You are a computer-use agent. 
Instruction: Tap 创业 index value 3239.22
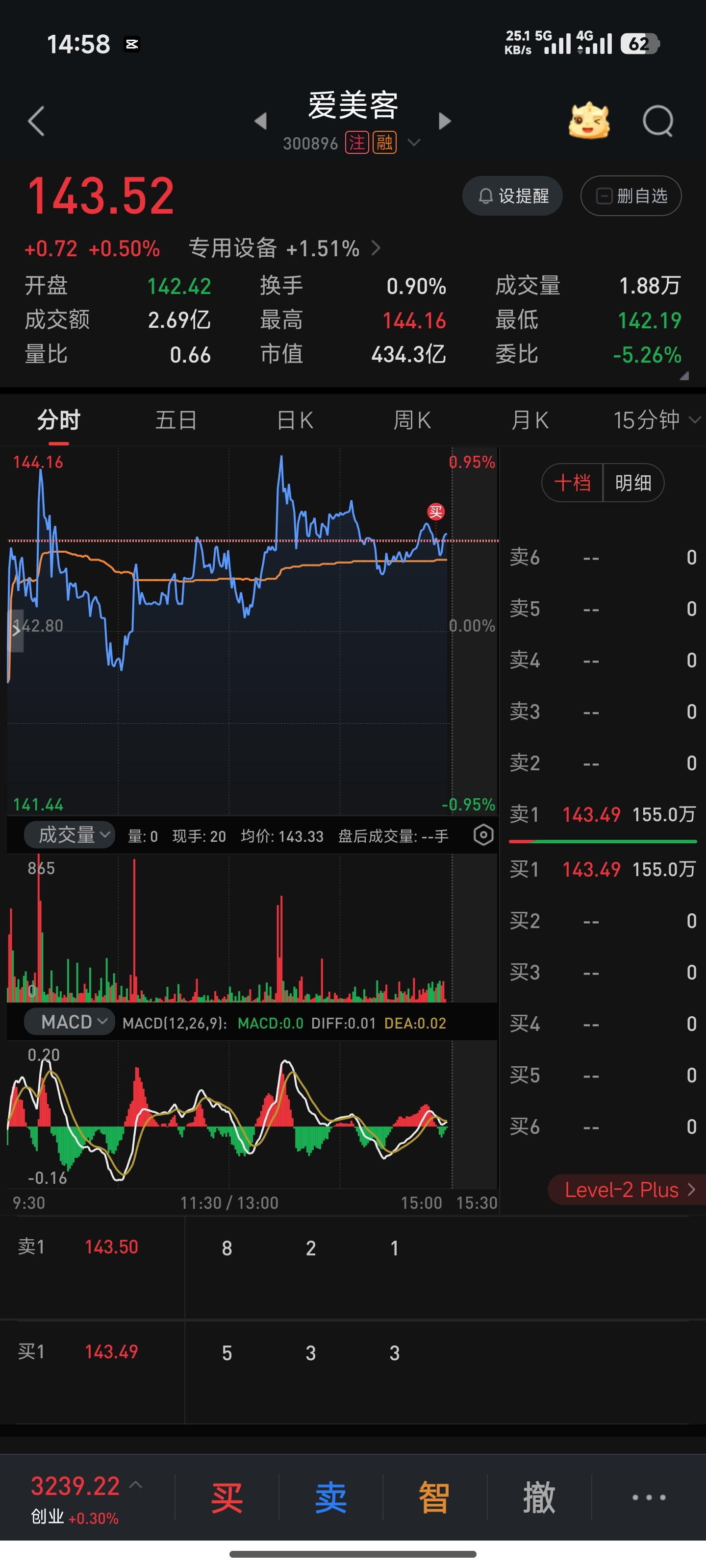click(76, 1487)
